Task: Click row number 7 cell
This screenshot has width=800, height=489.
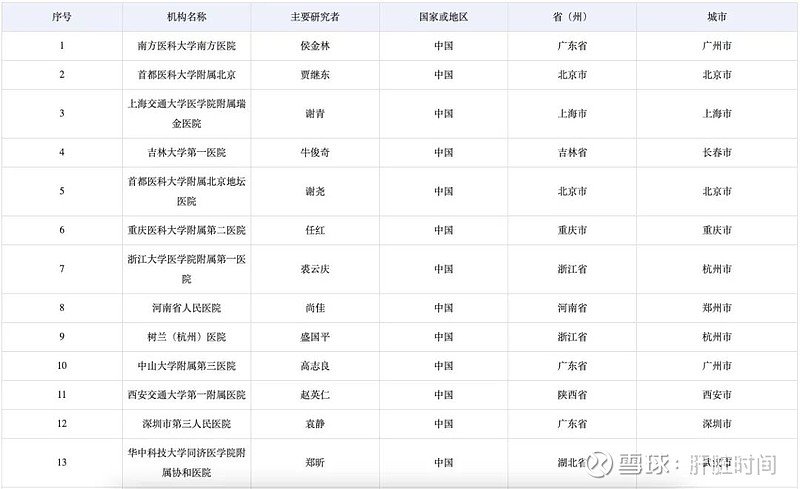Action: [62, 269]
